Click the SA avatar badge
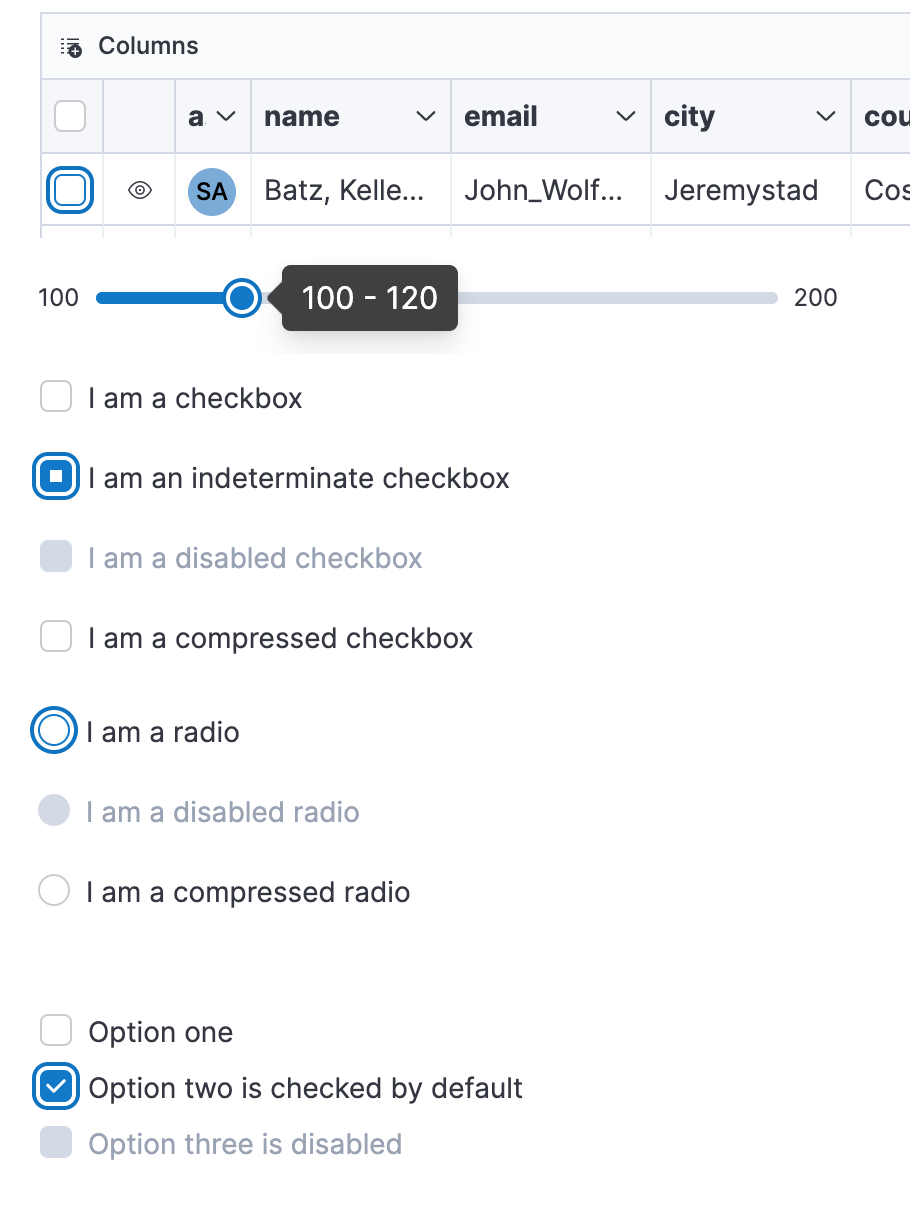Screen dimensions: 910x1228 point(212,190)
